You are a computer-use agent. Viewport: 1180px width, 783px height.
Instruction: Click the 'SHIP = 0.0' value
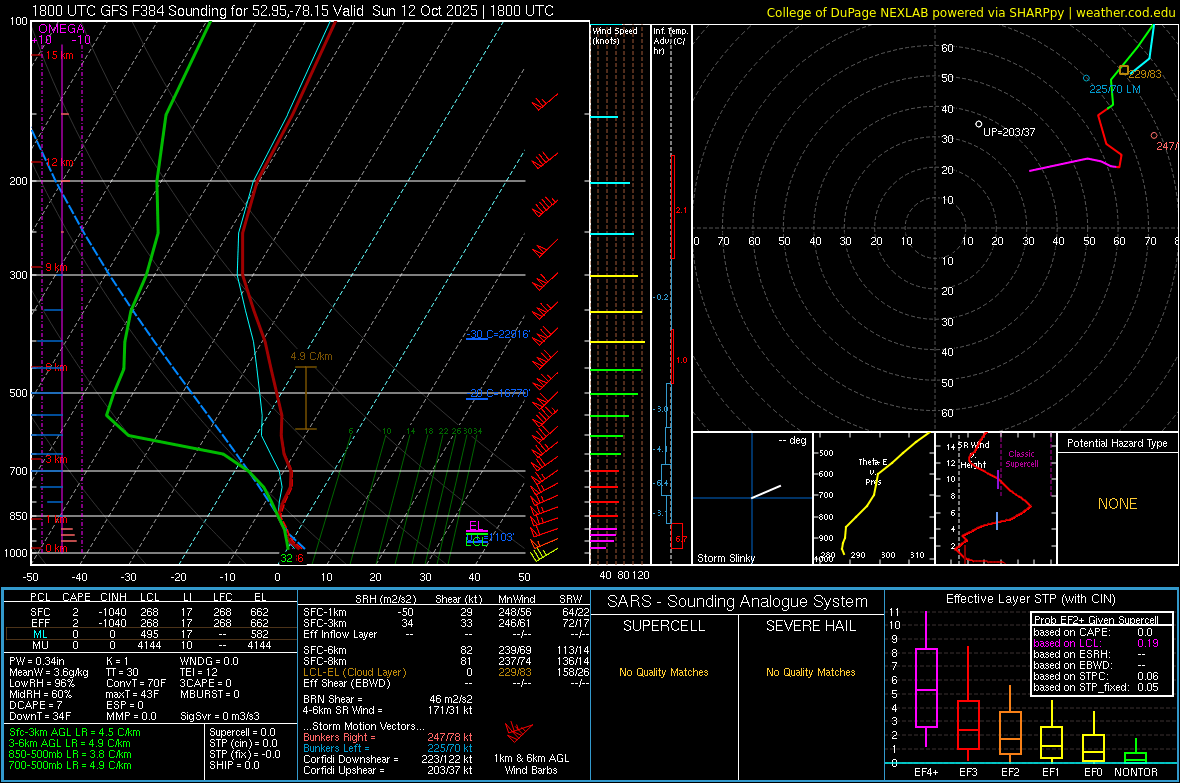tap(234, 765)
